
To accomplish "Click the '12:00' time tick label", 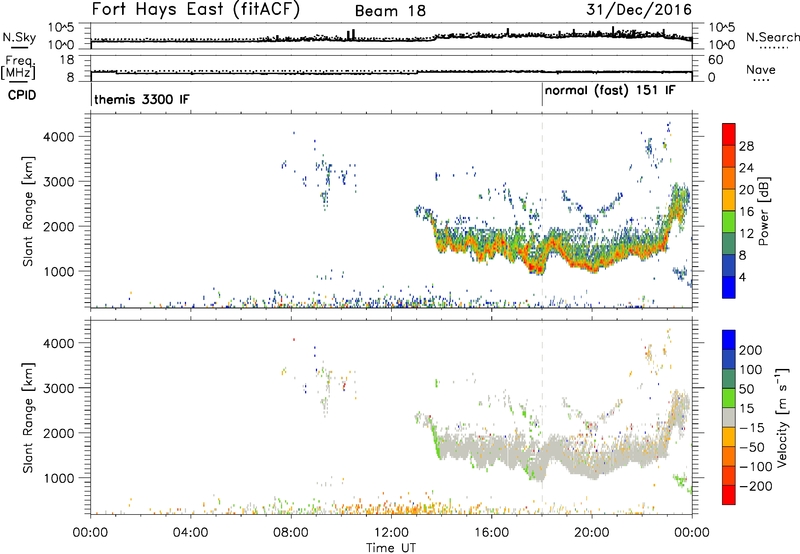I will click(391, 533).
